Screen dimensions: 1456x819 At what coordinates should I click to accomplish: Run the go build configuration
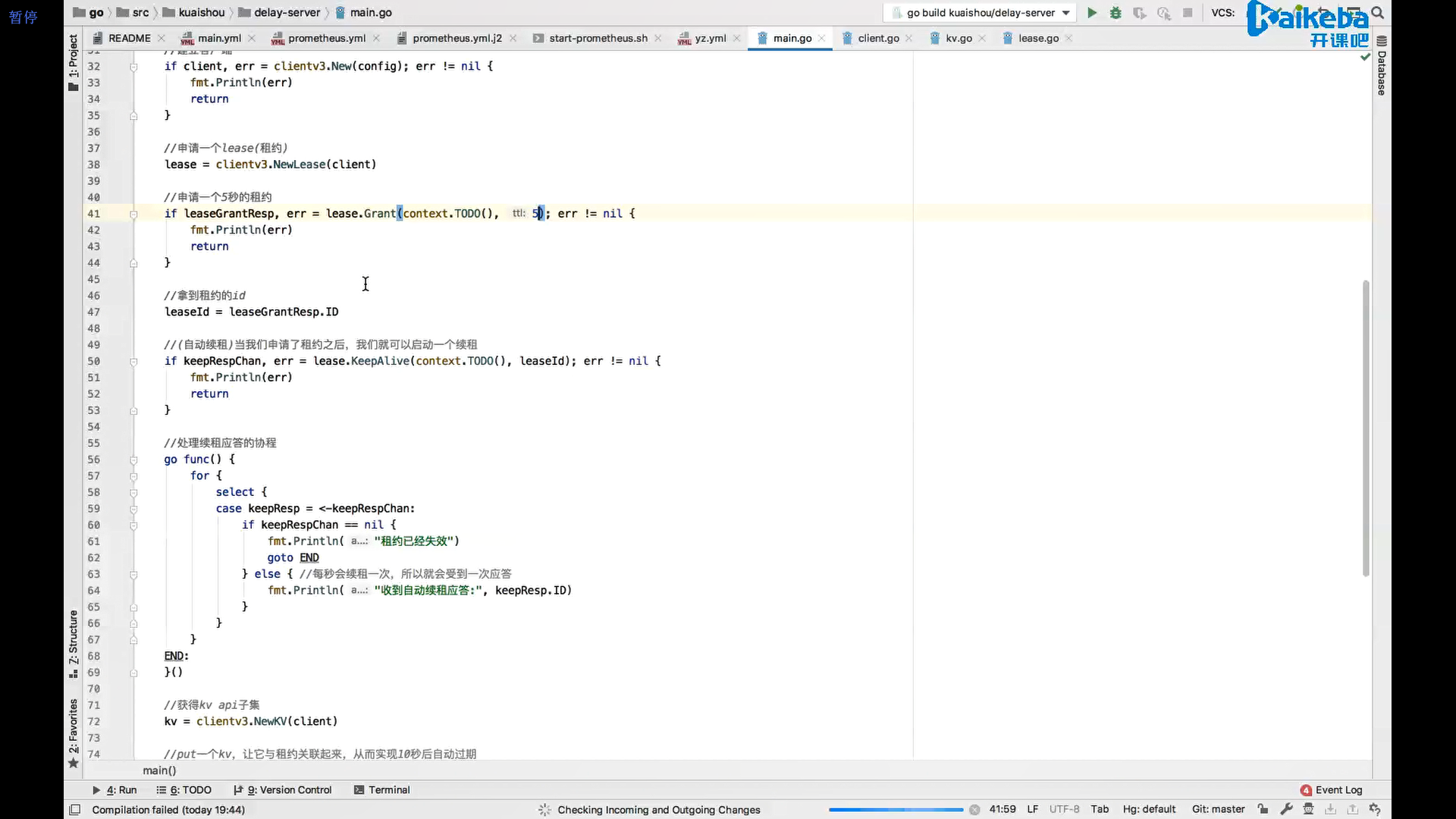[1092, 13]
